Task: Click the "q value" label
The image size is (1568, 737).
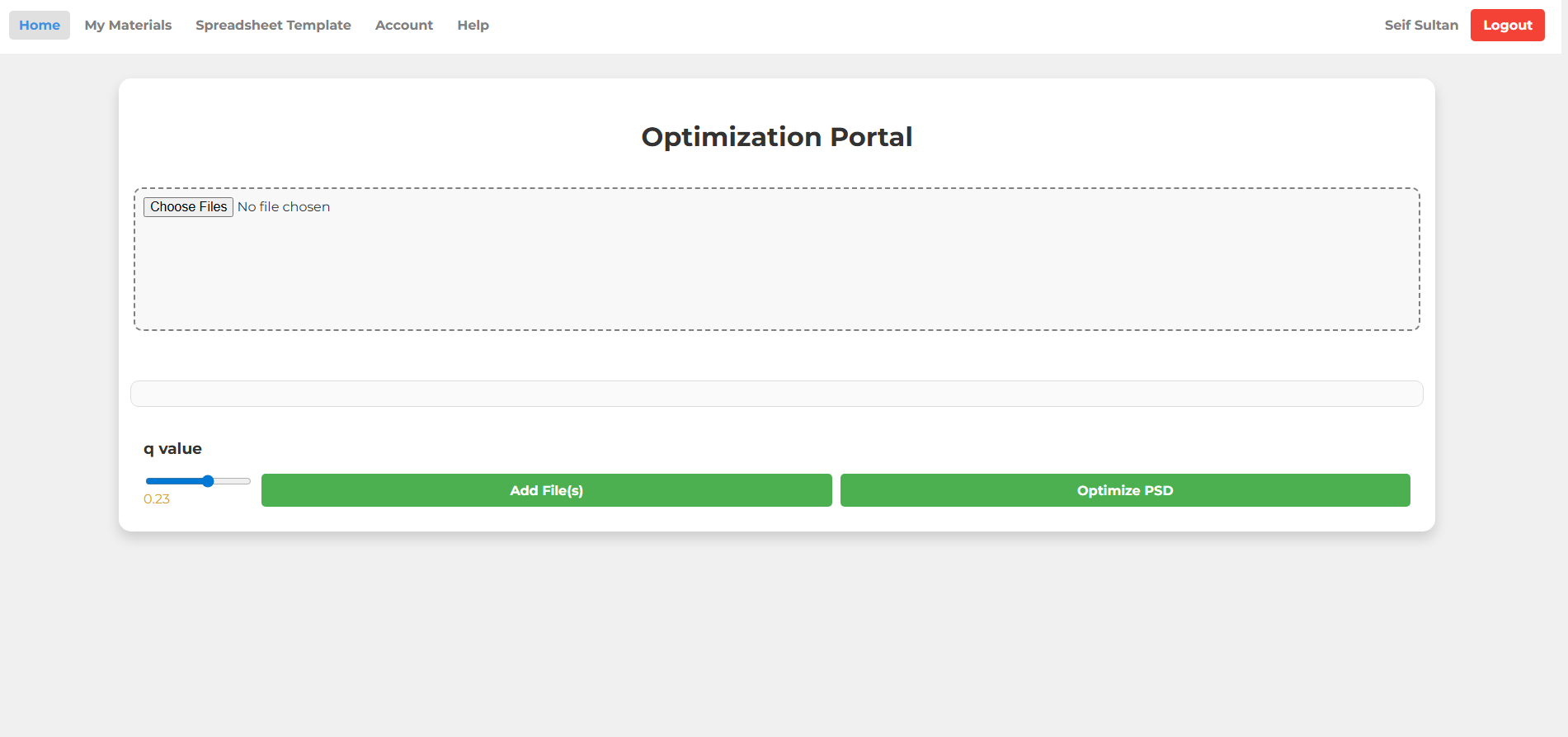Action: click(172, 449)
